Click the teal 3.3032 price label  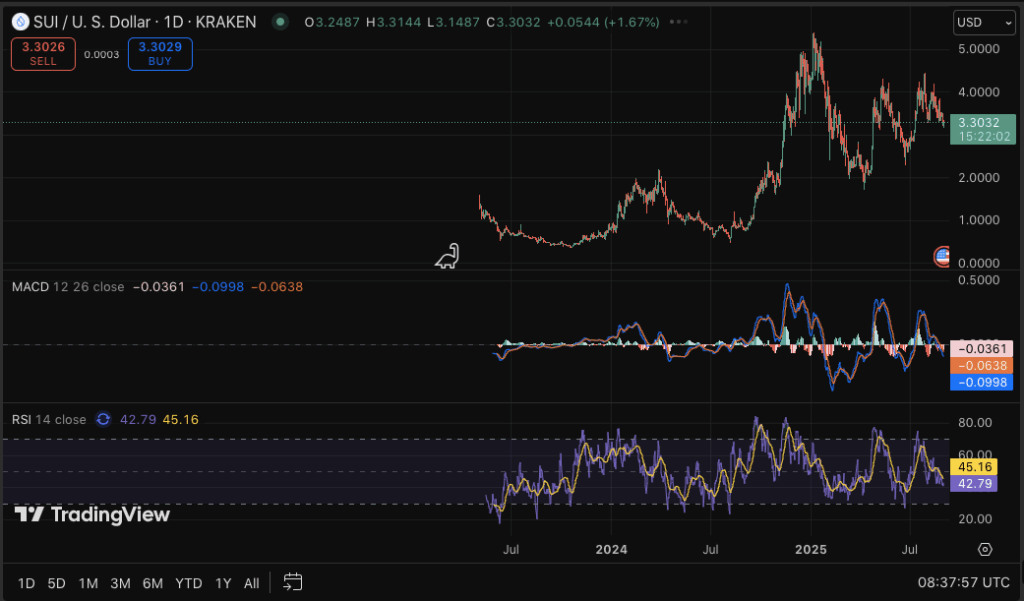point(982,130)
